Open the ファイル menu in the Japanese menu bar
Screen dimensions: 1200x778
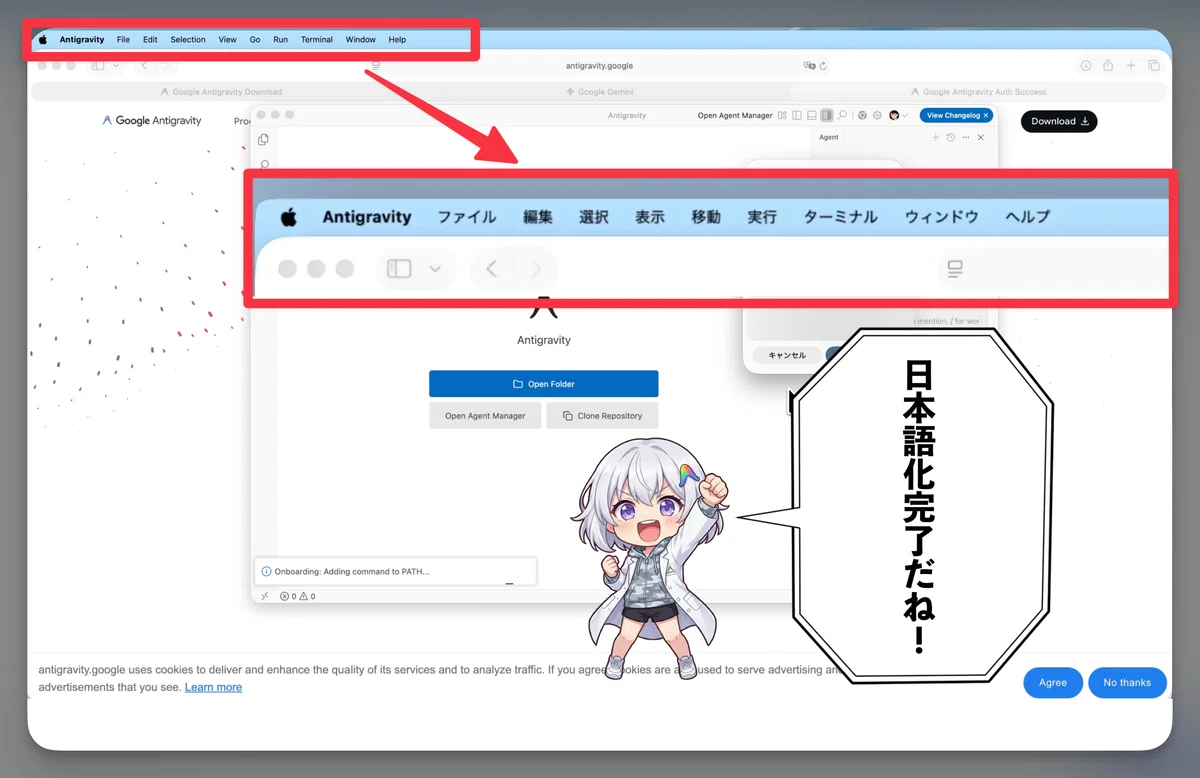467,217
